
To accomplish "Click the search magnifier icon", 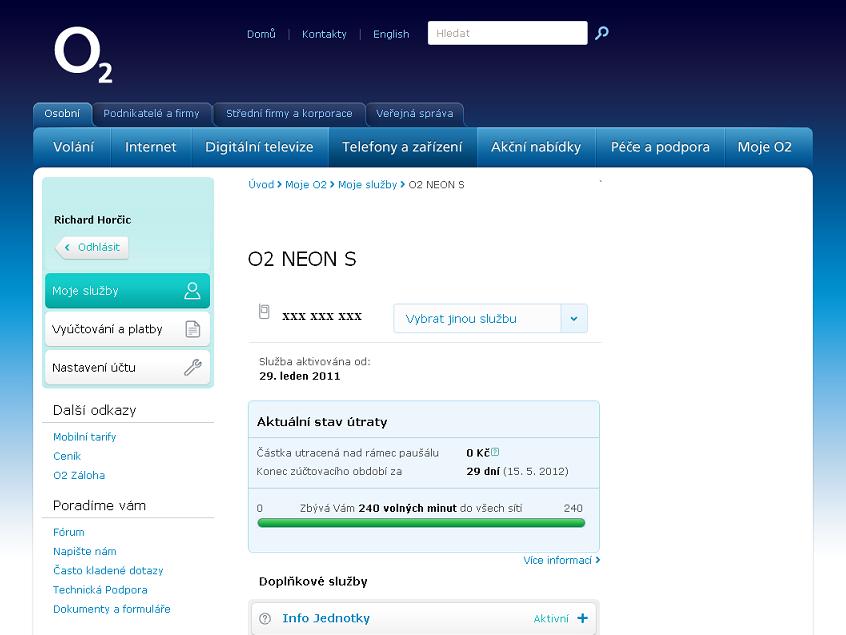I will (602, 33).
